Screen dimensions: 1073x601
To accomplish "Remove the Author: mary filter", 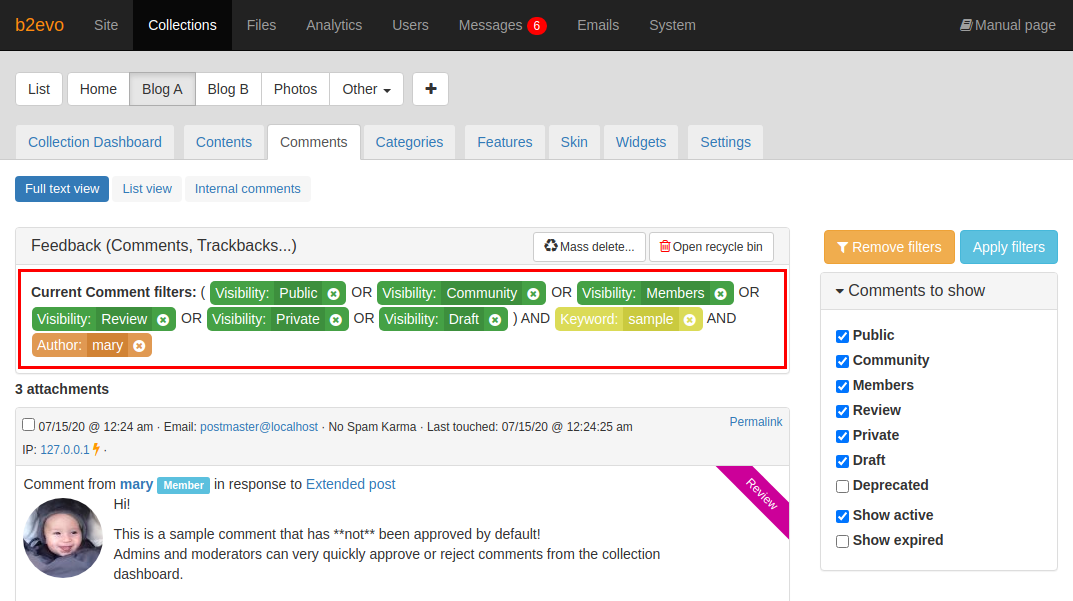I will (x=139, y=346).
